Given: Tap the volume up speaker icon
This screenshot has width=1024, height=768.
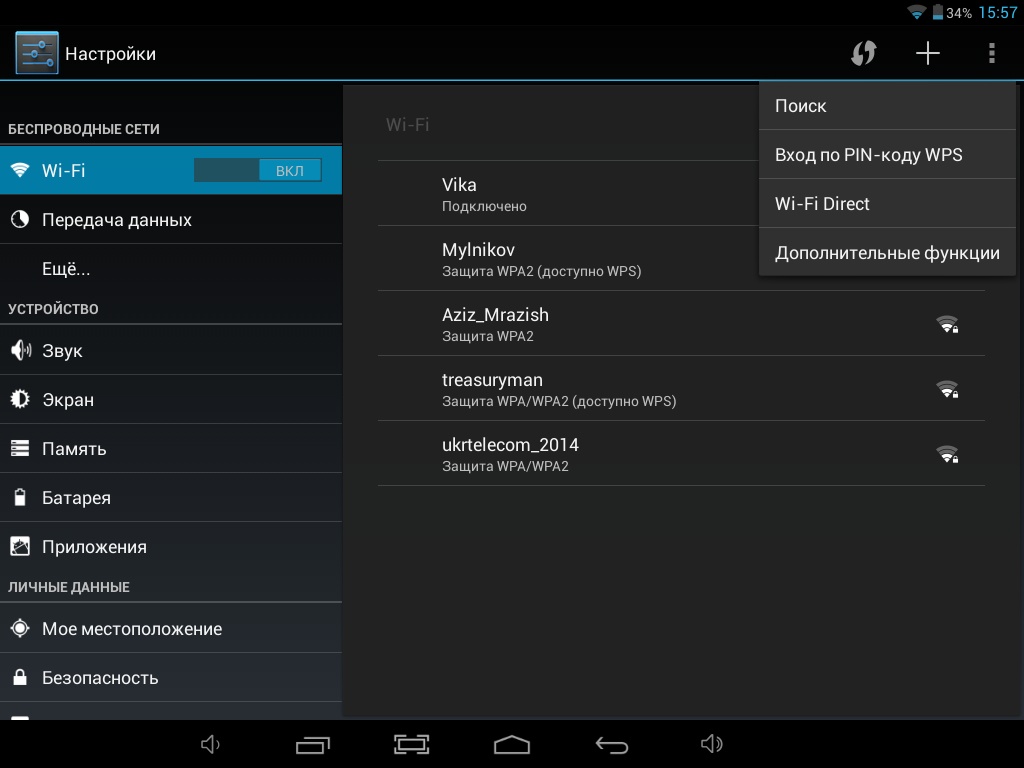Looking at the screenshot, I should click(x=711, y=744).
